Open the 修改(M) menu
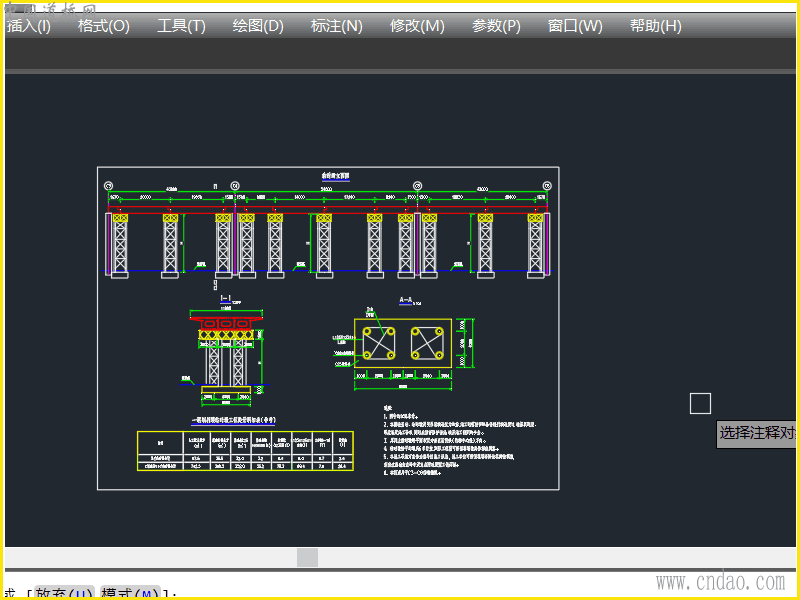 [417, 26]
